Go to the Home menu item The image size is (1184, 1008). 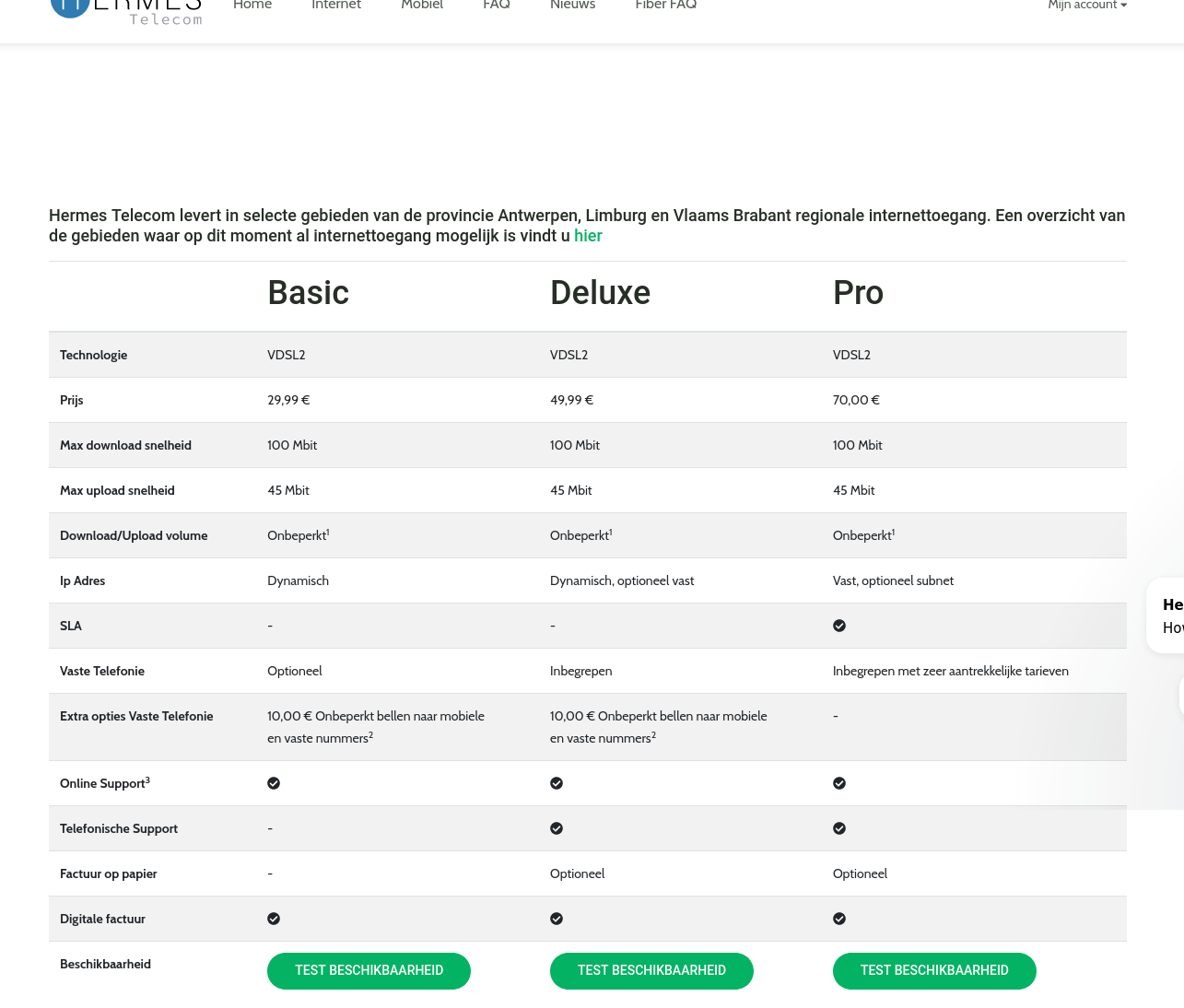tap(252, 6)
